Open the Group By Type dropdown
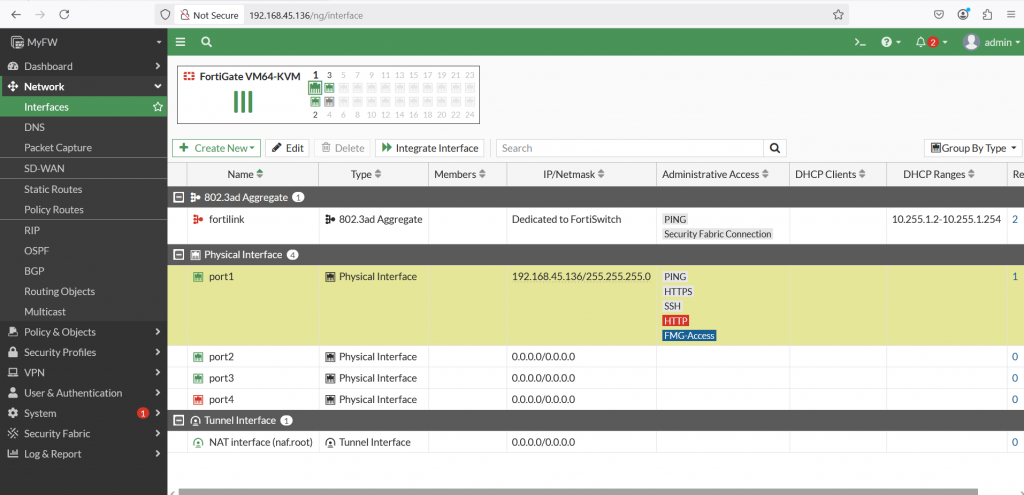Viewport: 1024px width, 495px height. [x=972, y=148]
